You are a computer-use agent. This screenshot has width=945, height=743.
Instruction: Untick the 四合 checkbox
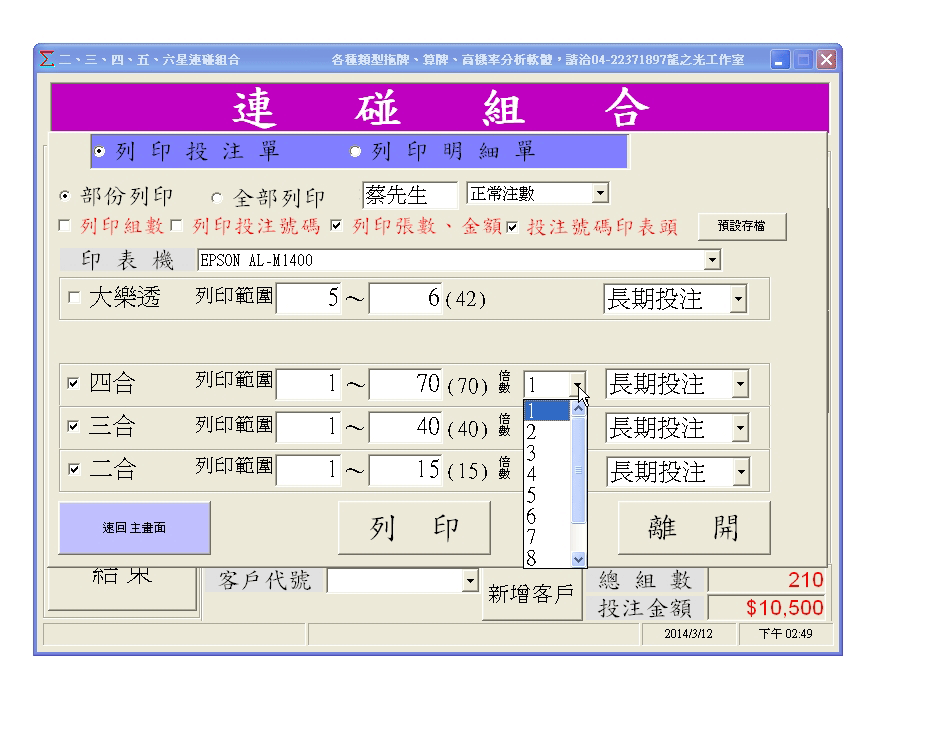pyautogui.click(x=74, y=383)
